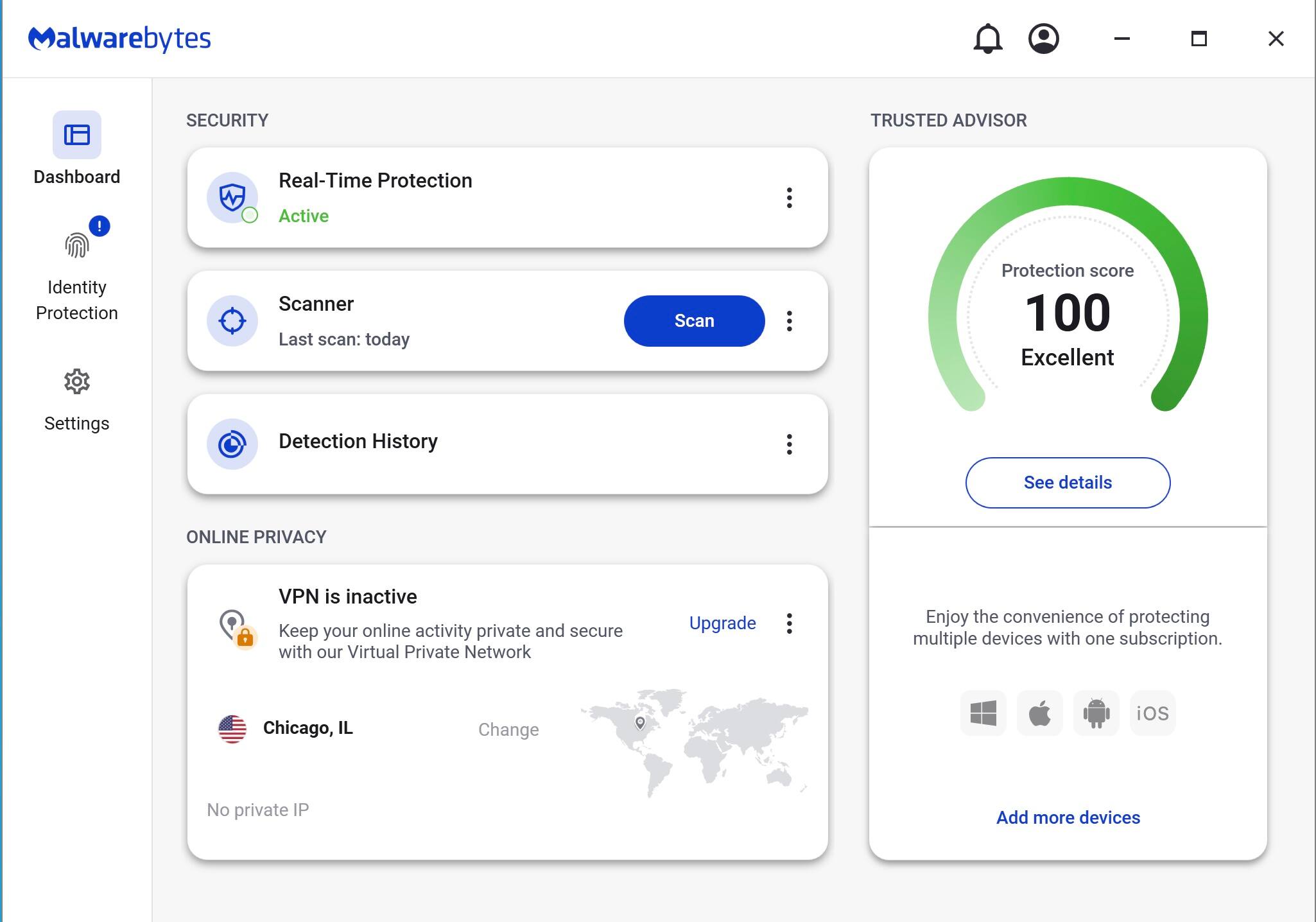Change the VPN server location from Chicago
Viewport: 1316px width, 922px height.
[x=508, y=729]
